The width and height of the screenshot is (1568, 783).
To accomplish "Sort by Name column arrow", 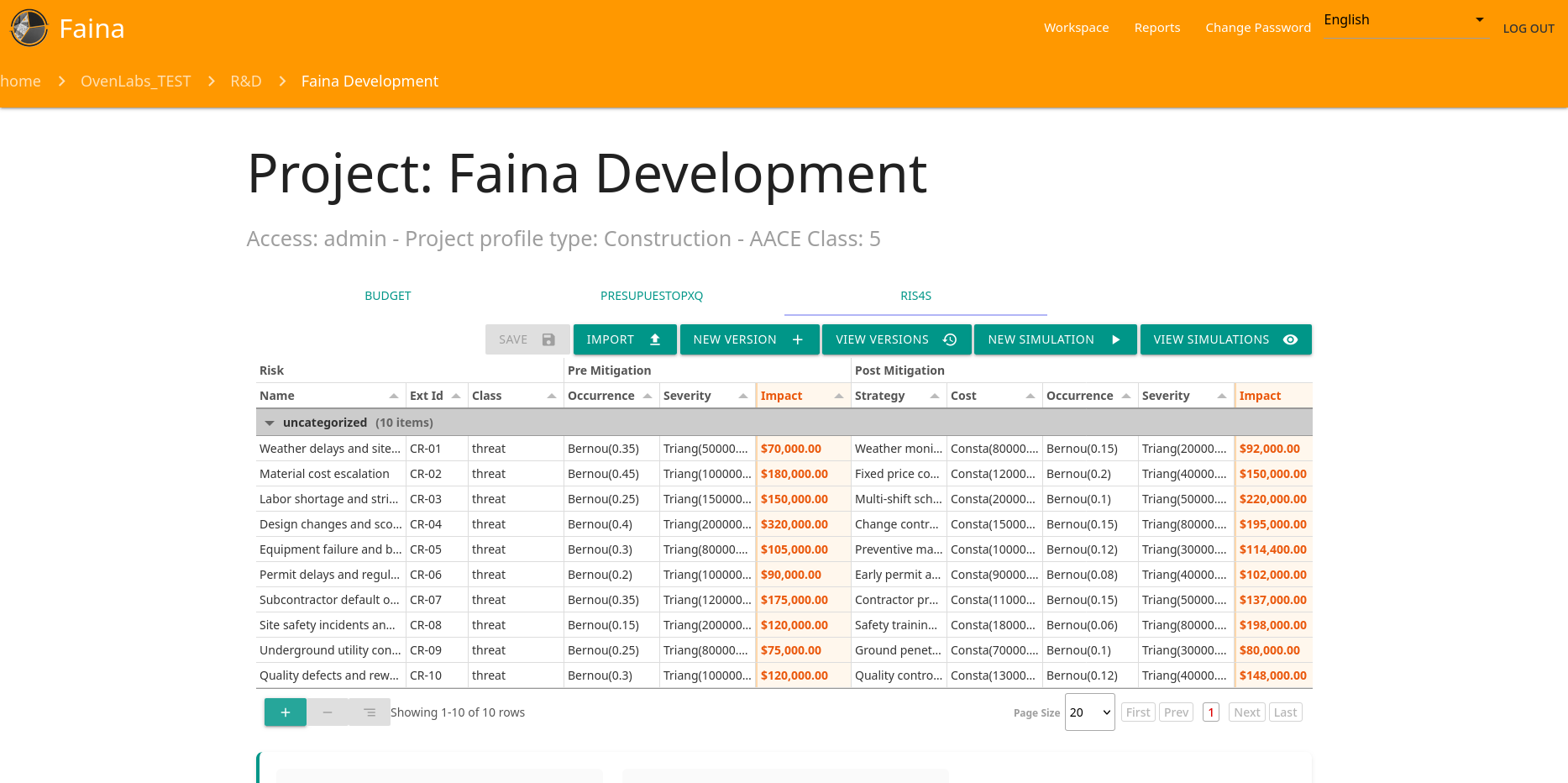I will pyautogui.click(x=394, y=396).
